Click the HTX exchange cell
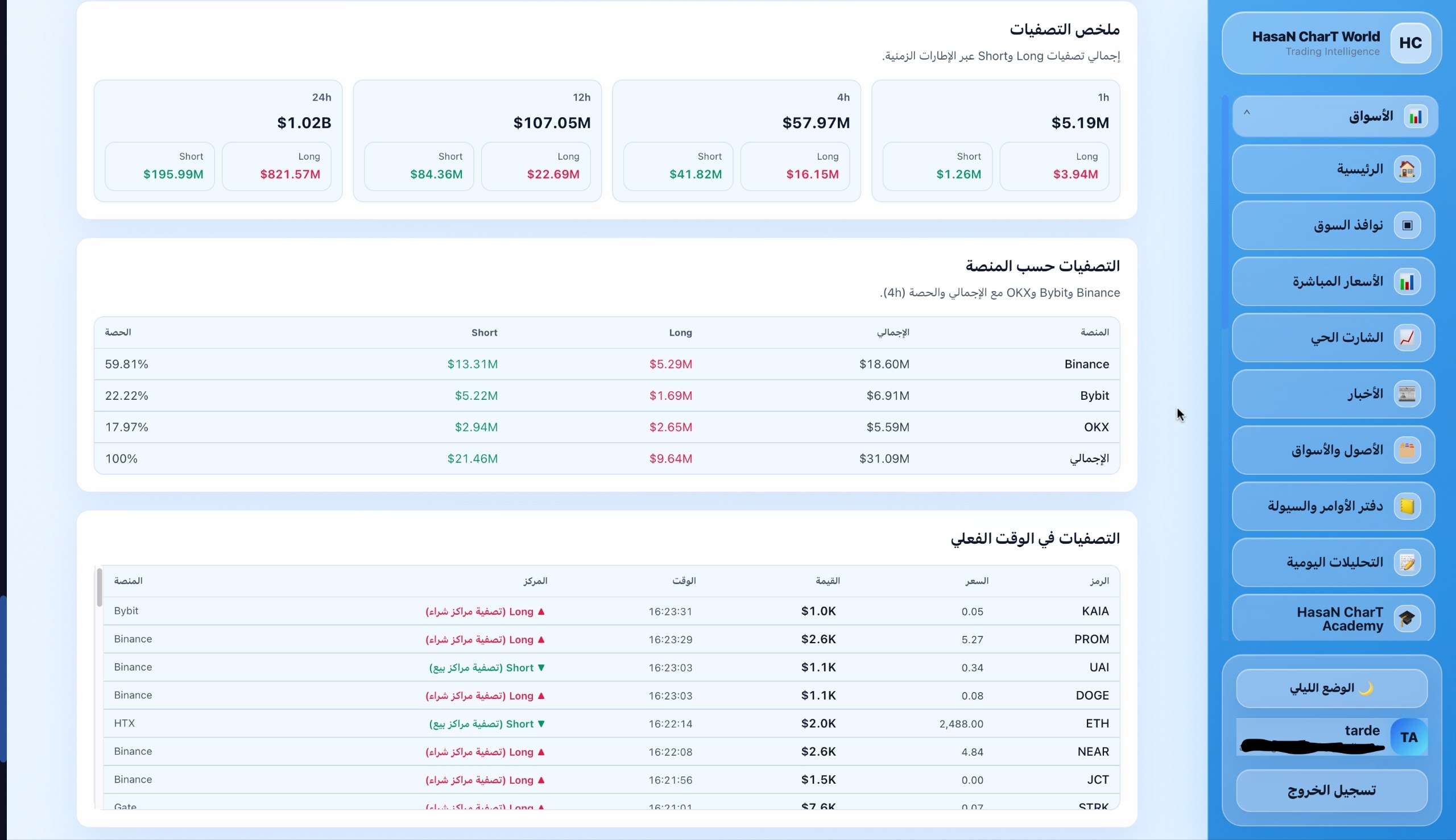 coord(125,723)
